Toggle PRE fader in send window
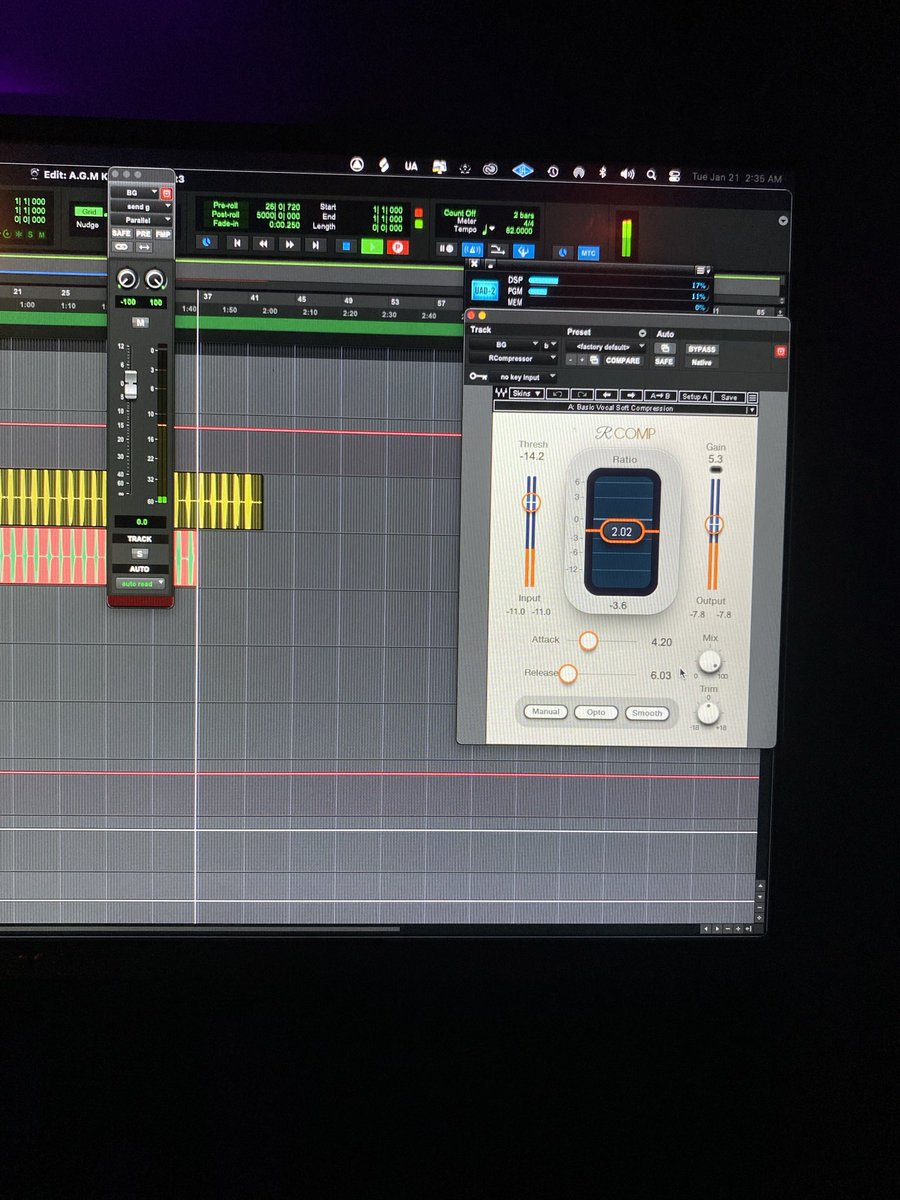 point(143,233)
